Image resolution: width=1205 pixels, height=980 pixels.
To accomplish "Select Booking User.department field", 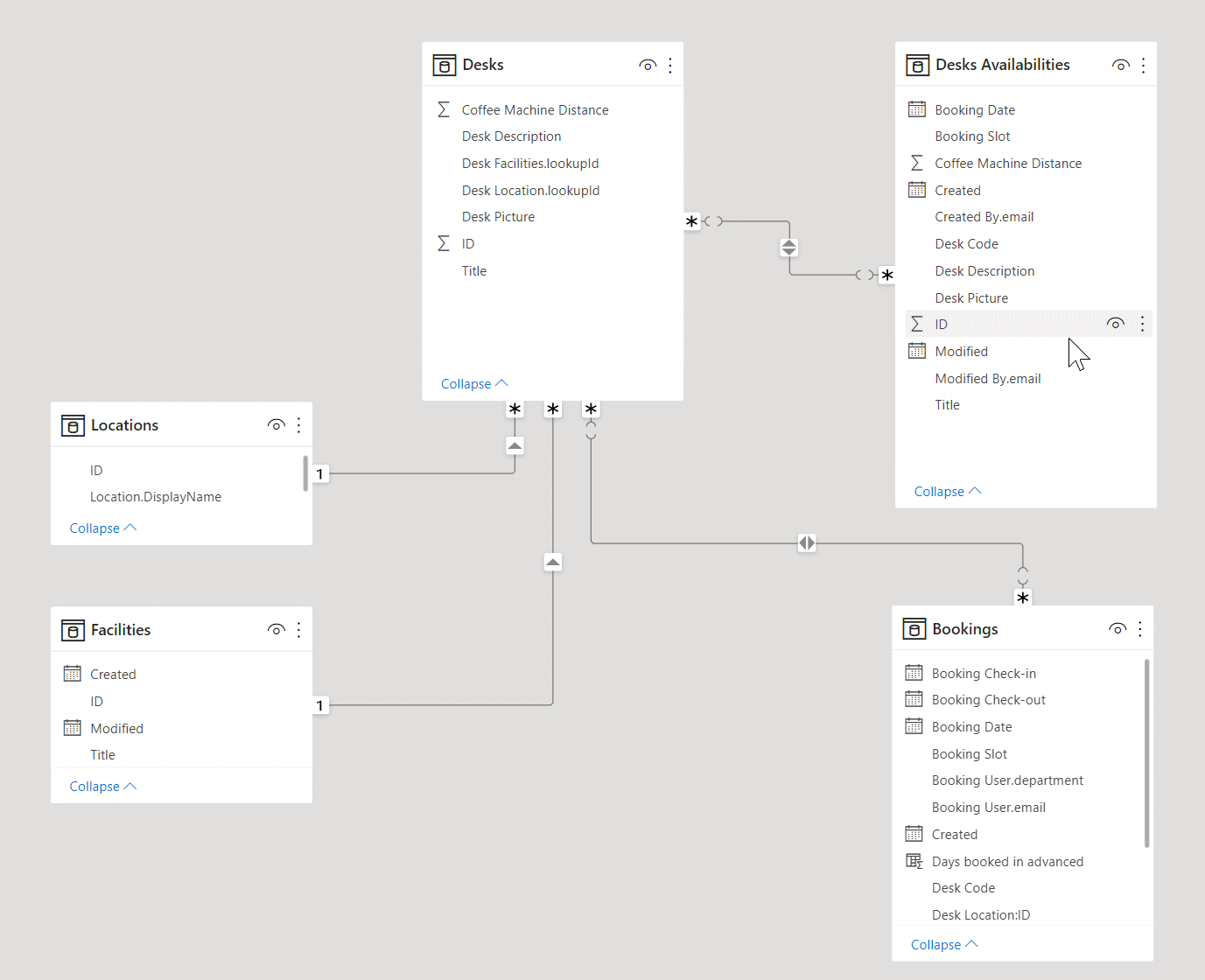I will tap(1007, 780).
